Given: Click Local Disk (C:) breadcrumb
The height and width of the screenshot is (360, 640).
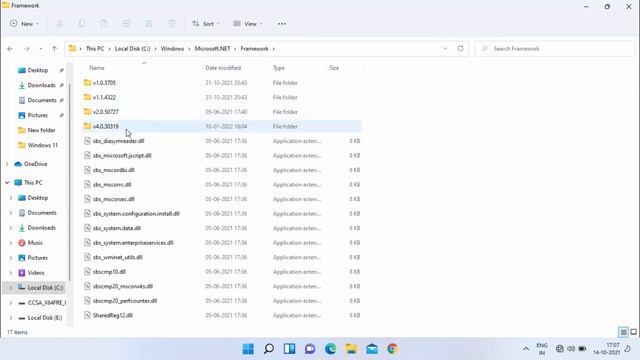Looking at the screenshot, I should pyautogui.click(x=132, y=49).
